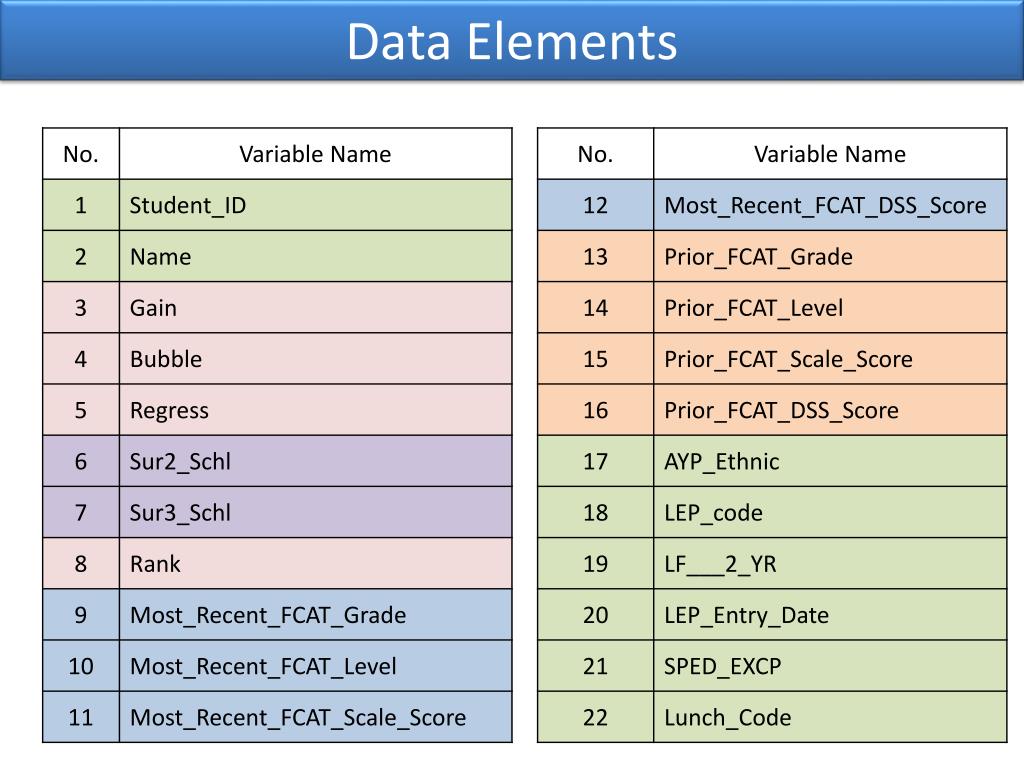Select Prior_FCAT_Scale_Score cell
This screenshot has width=1024, height=768.
click(x=830, y=359)
